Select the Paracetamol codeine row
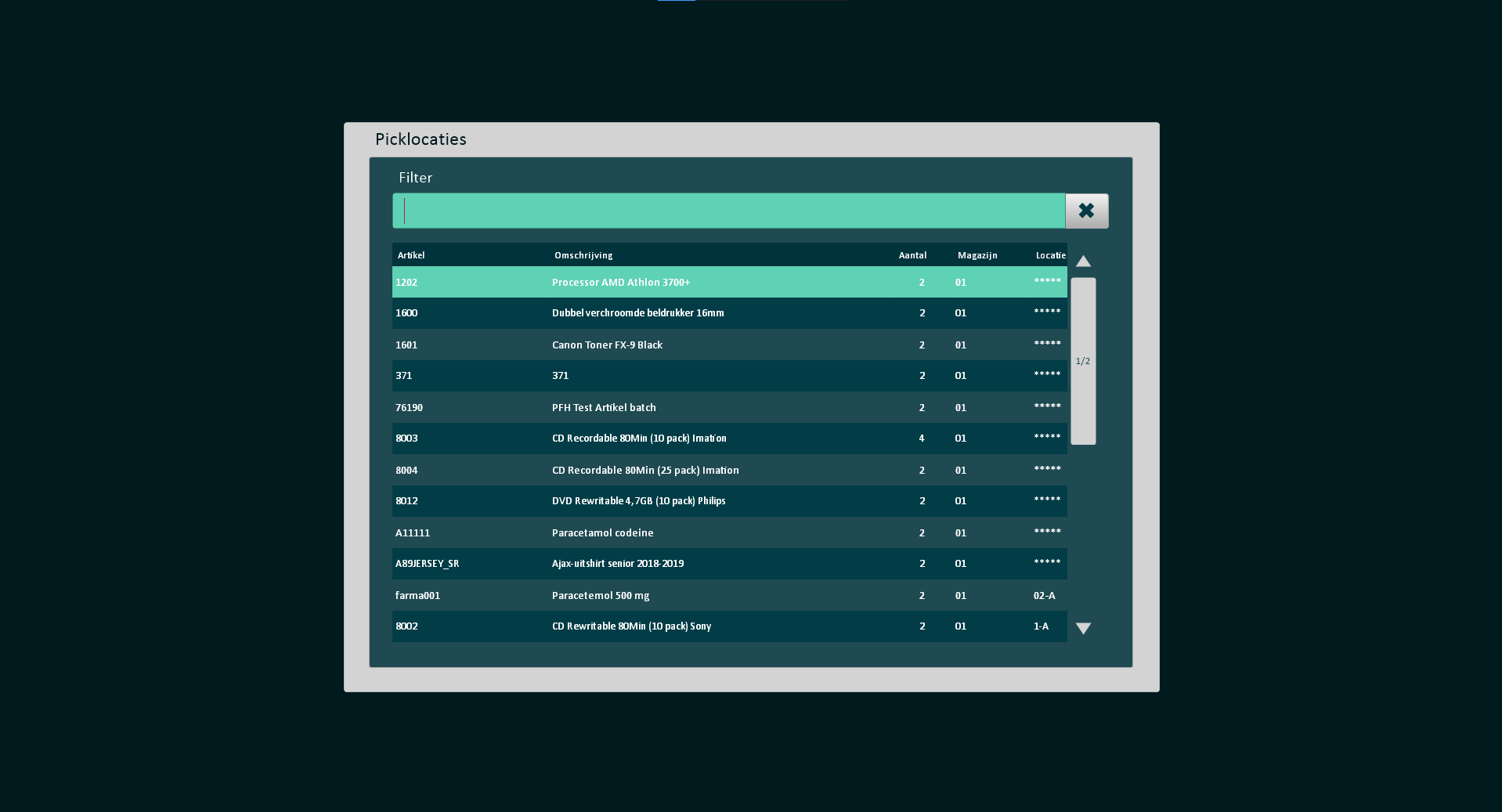Image resolution: width=1502 pixels, height=812 pixels. (x=728, y=532)
